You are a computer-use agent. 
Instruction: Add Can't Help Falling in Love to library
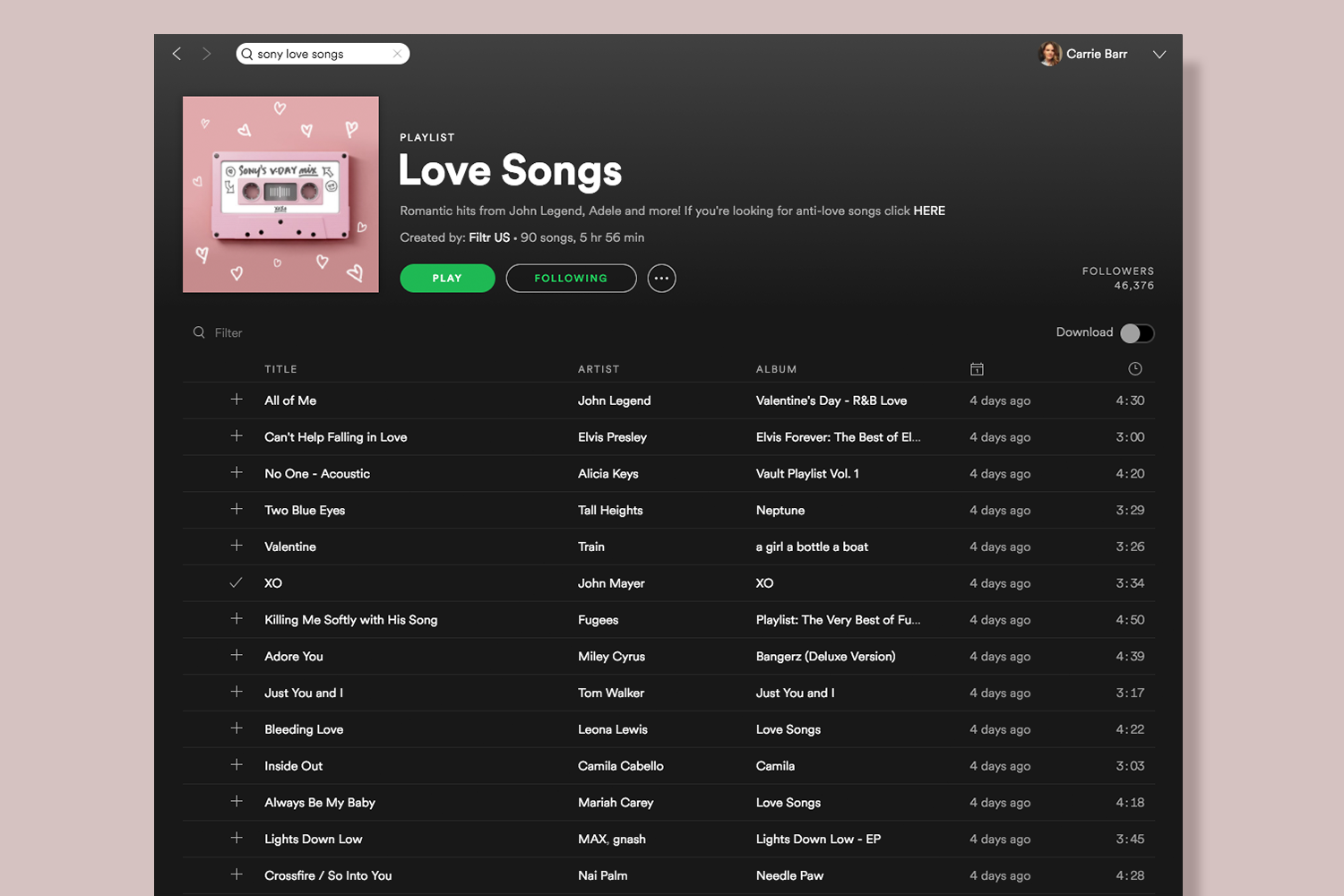coord(237,436)
